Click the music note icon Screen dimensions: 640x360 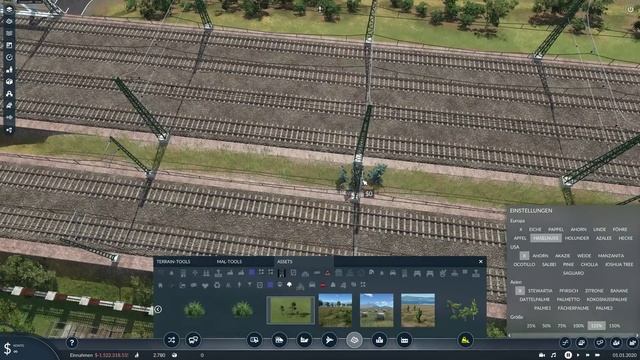click(553, 355)
